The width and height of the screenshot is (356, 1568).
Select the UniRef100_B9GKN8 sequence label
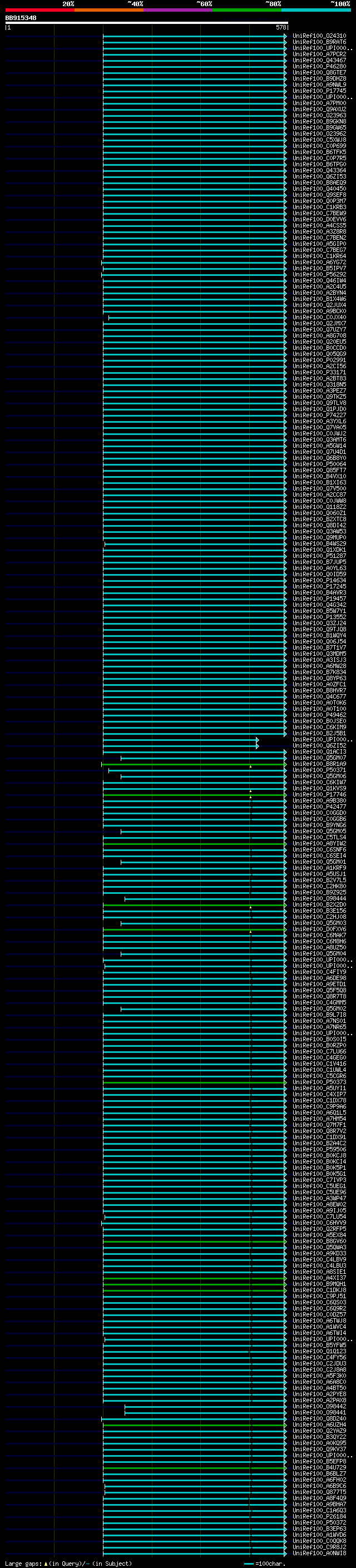pos(319,121)
